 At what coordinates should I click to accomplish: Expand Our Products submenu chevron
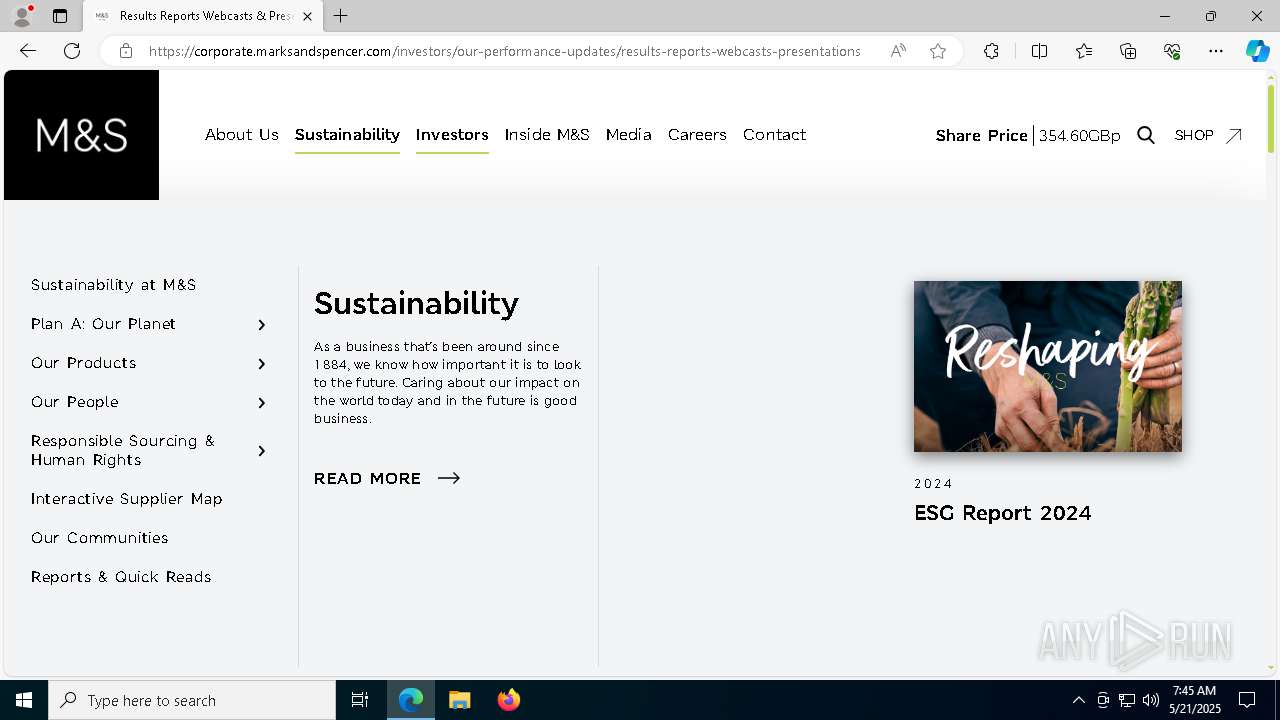point(262,364)
